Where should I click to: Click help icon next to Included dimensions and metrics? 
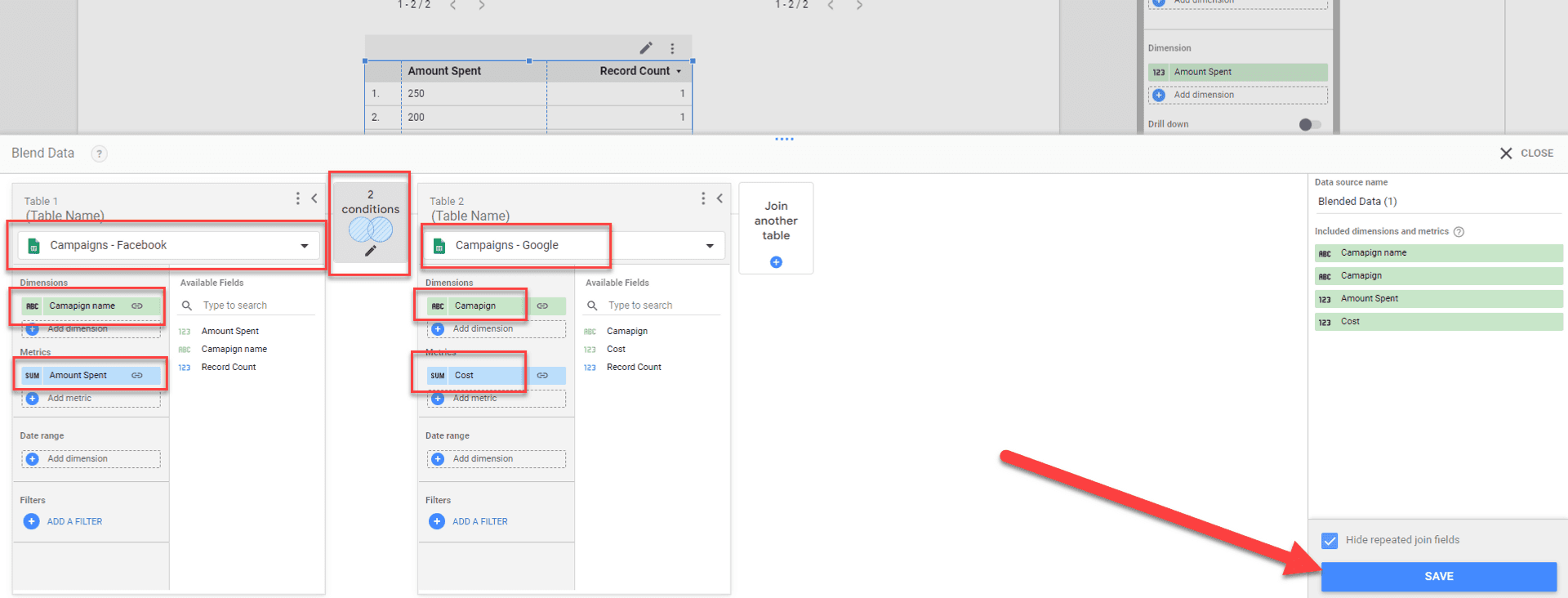click(1459, 232)
